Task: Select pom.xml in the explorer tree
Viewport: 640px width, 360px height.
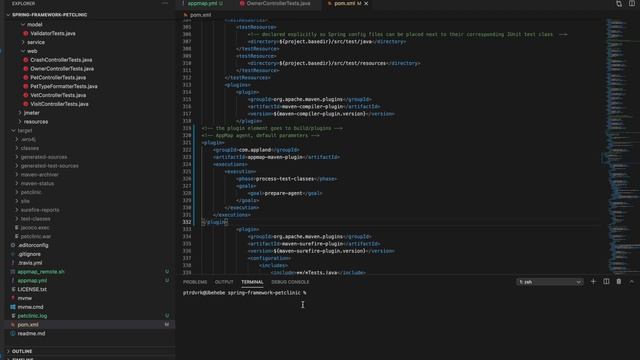Action: pyautogui.click(x=28, y=325)
